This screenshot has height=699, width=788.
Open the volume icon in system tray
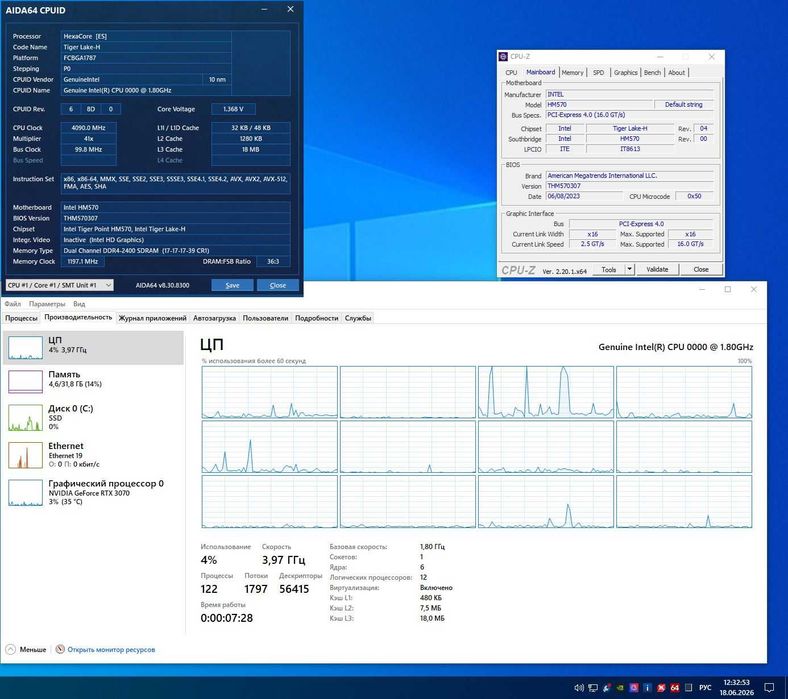pyautogui.click(x=579, y=687)
